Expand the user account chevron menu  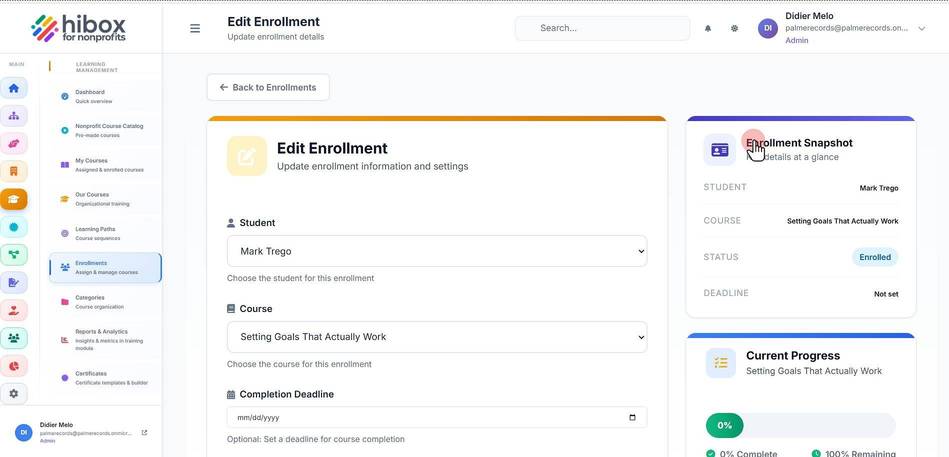[921, 28]
